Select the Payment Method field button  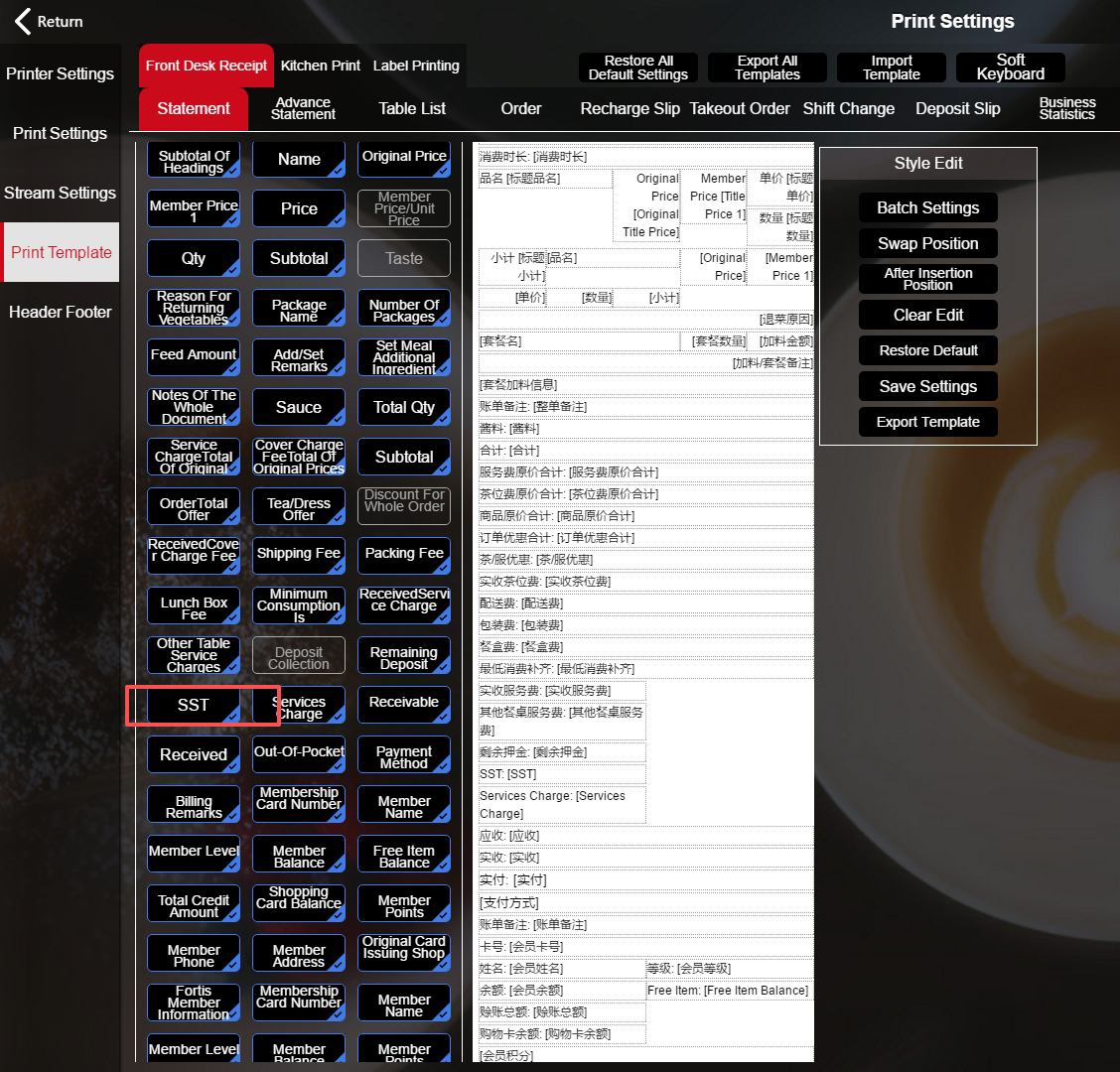tap(404, 754)
